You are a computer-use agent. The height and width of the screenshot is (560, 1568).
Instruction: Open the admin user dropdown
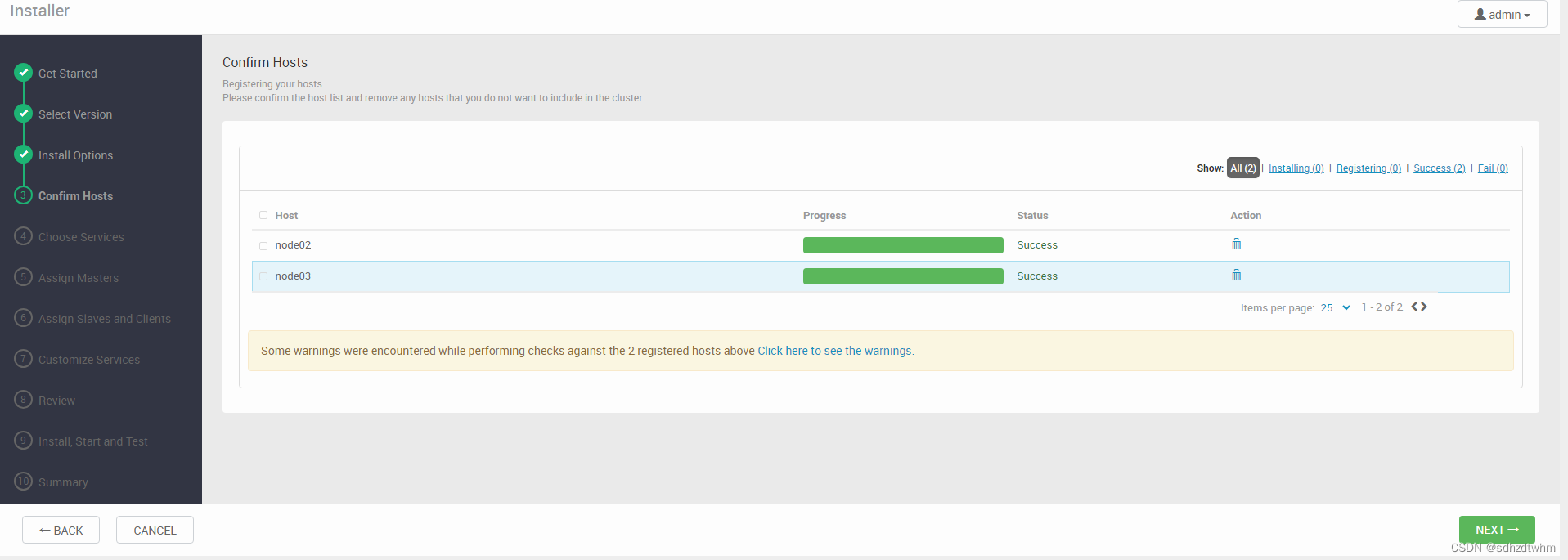pyautogui.click(x=1502, y=14)
